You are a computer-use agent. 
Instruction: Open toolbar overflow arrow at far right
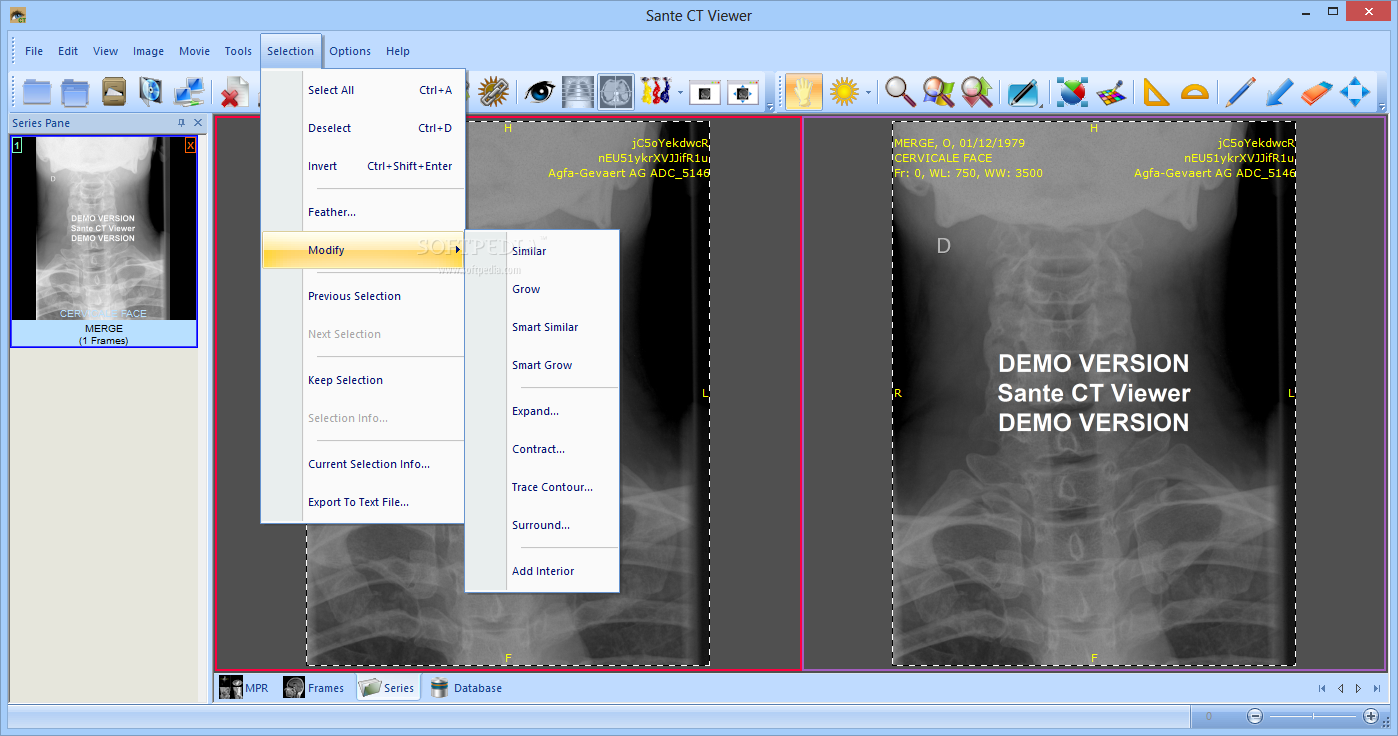click(x=1382, y=106)
